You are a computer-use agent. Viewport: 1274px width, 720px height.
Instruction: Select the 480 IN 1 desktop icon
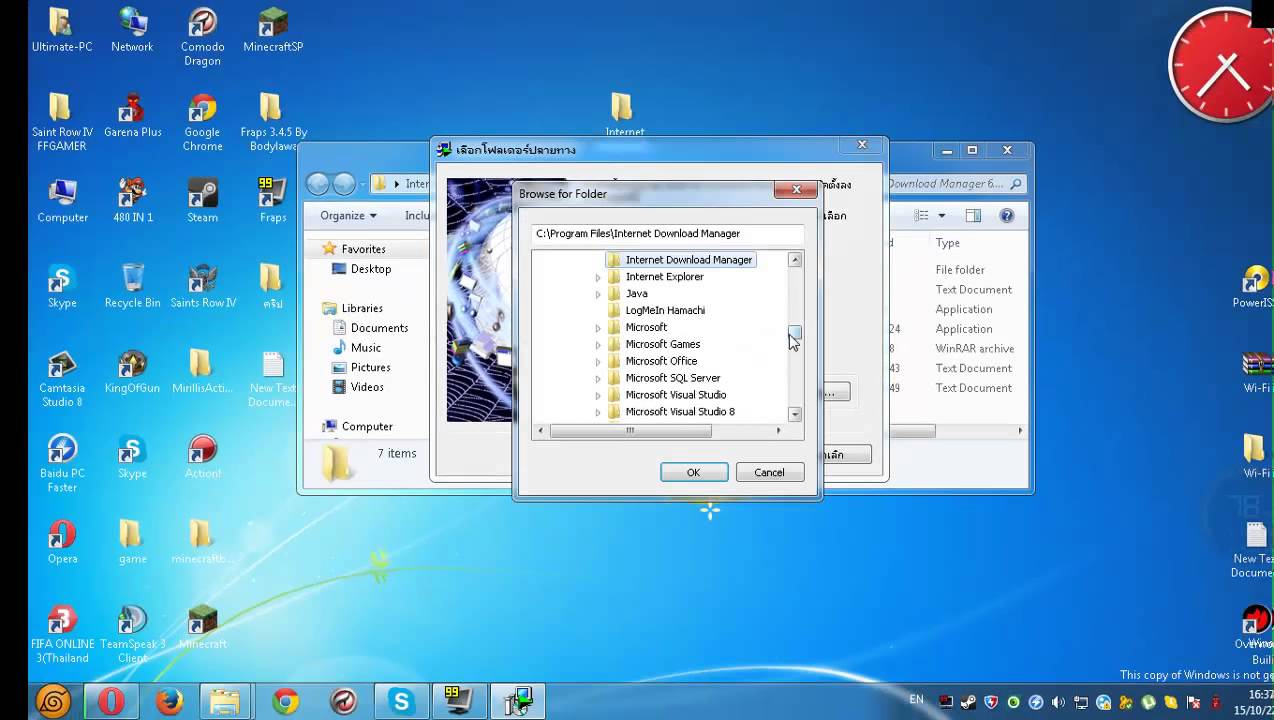point(132,201)
